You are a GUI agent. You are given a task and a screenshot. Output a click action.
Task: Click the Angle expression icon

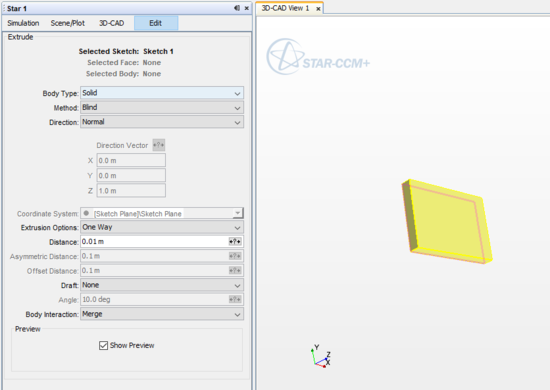(x=235, y=299)
